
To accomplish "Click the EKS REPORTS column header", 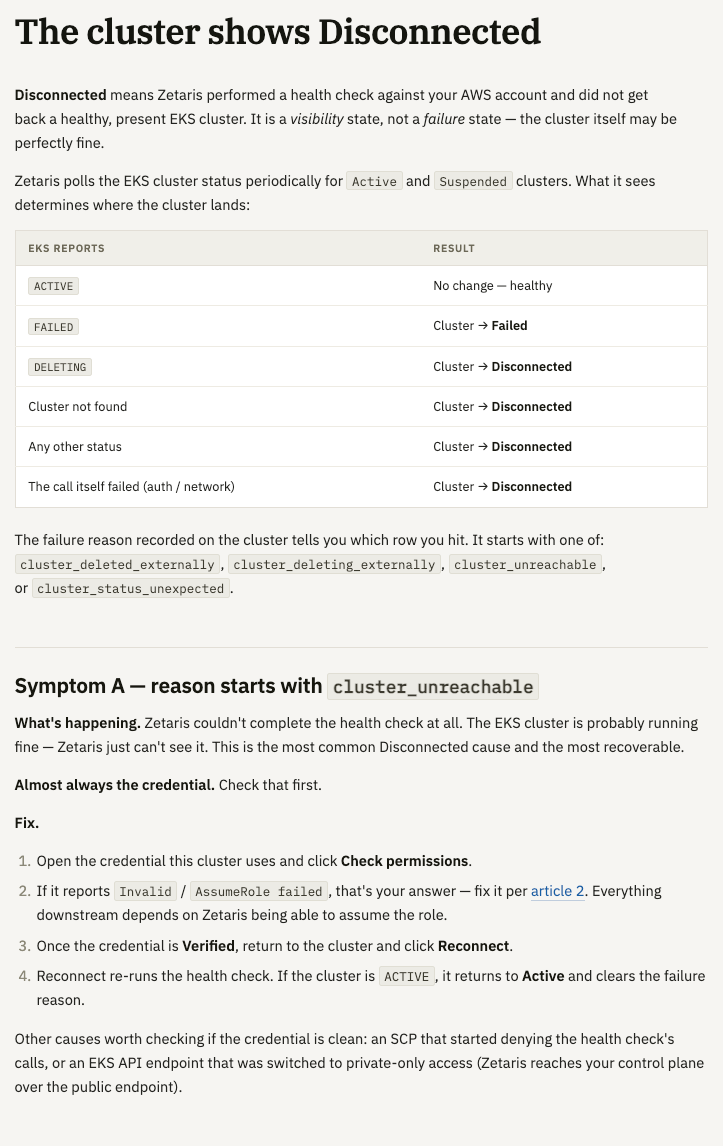I will pos(67,248).
